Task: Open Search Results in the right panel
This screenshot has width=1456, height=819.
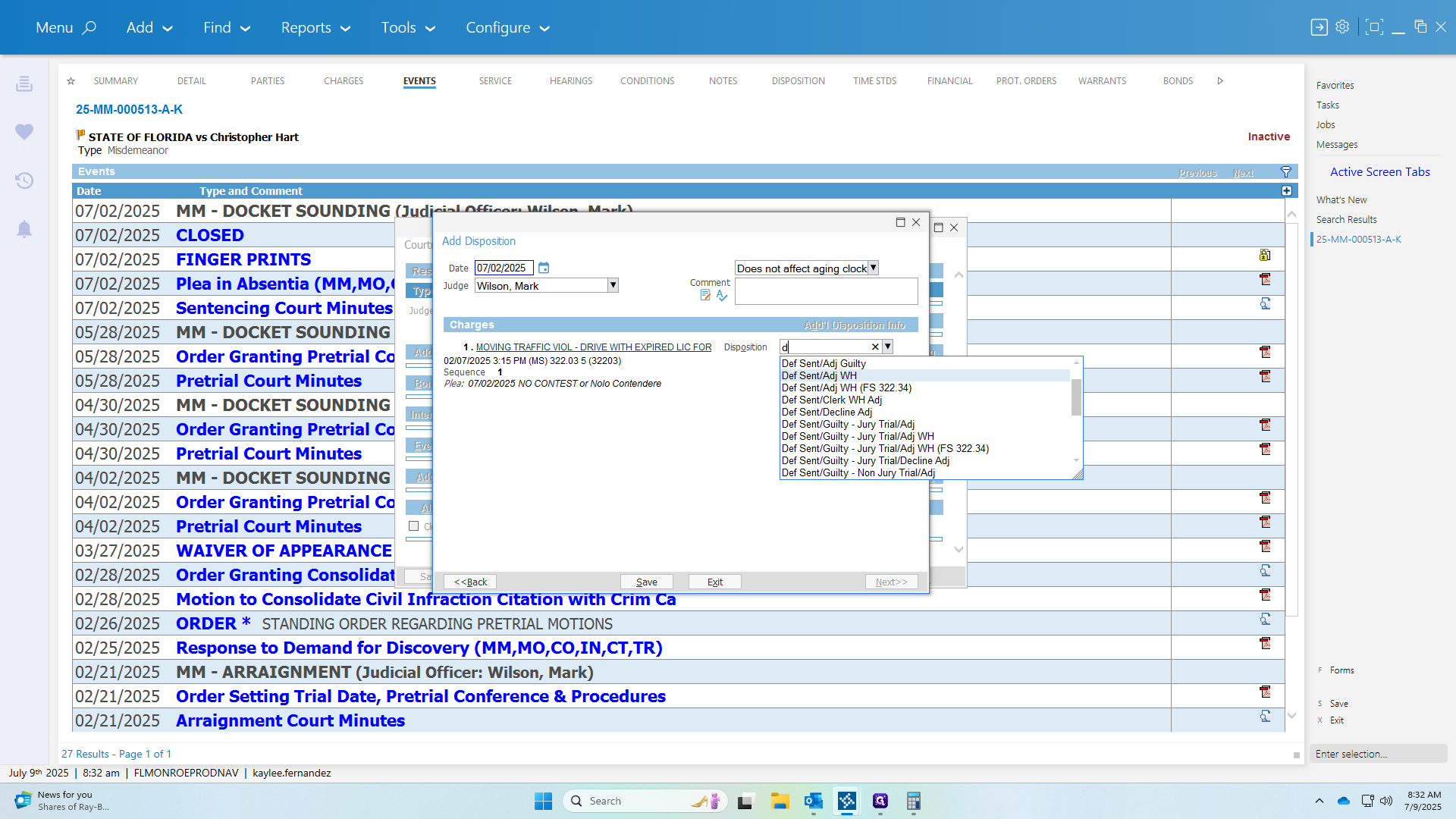Action: 1346,220
